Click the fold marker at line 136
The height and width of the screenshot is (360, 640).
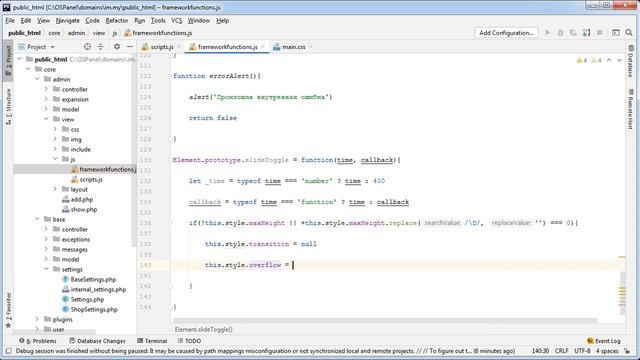171,223
